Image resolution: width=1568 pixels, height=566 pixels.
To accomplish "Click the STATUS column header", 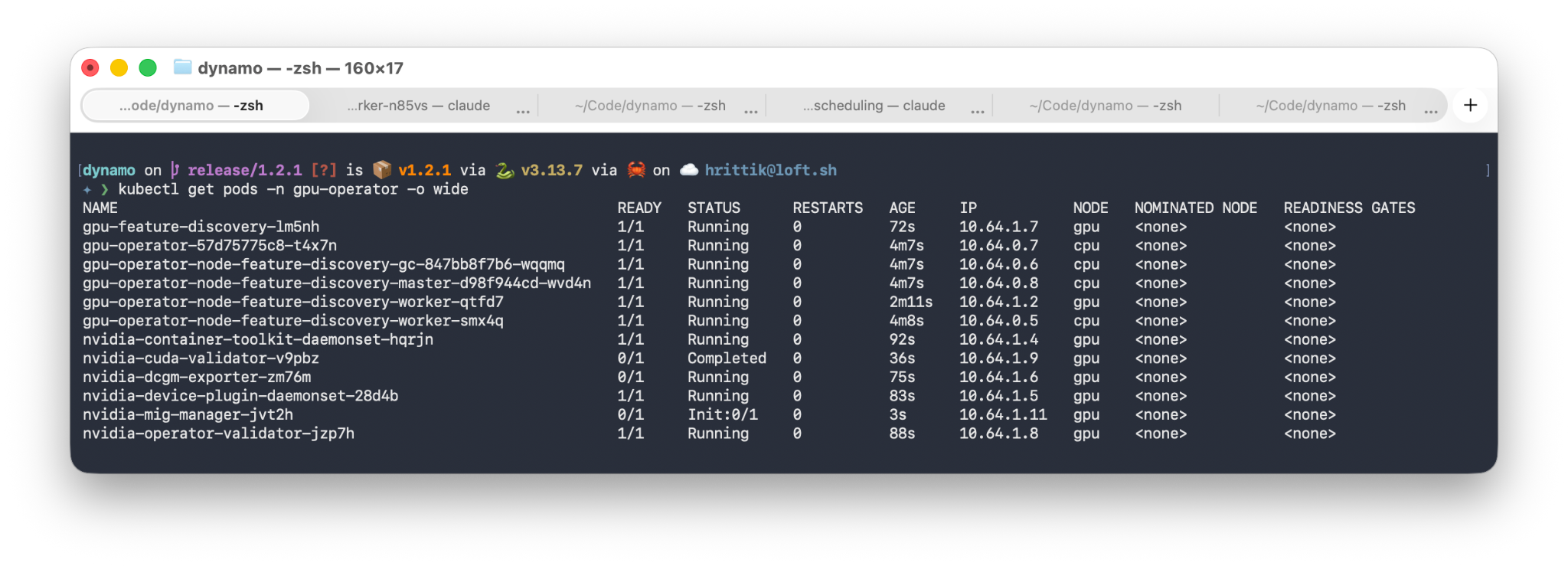I will click(714, 208).
